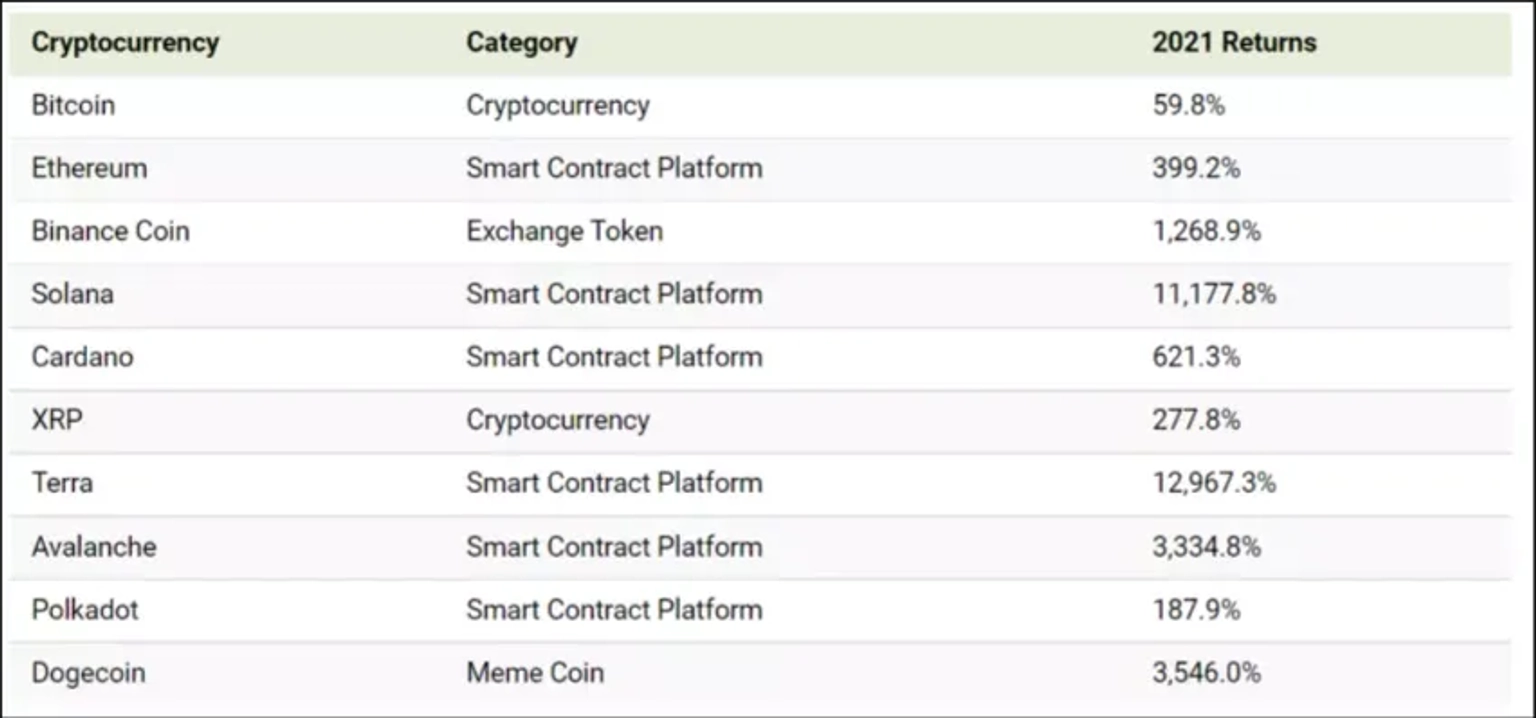The image size is (1536, 718).
Task: Click the 12,967.3% return value
Action: click(x=1214, y=483)
